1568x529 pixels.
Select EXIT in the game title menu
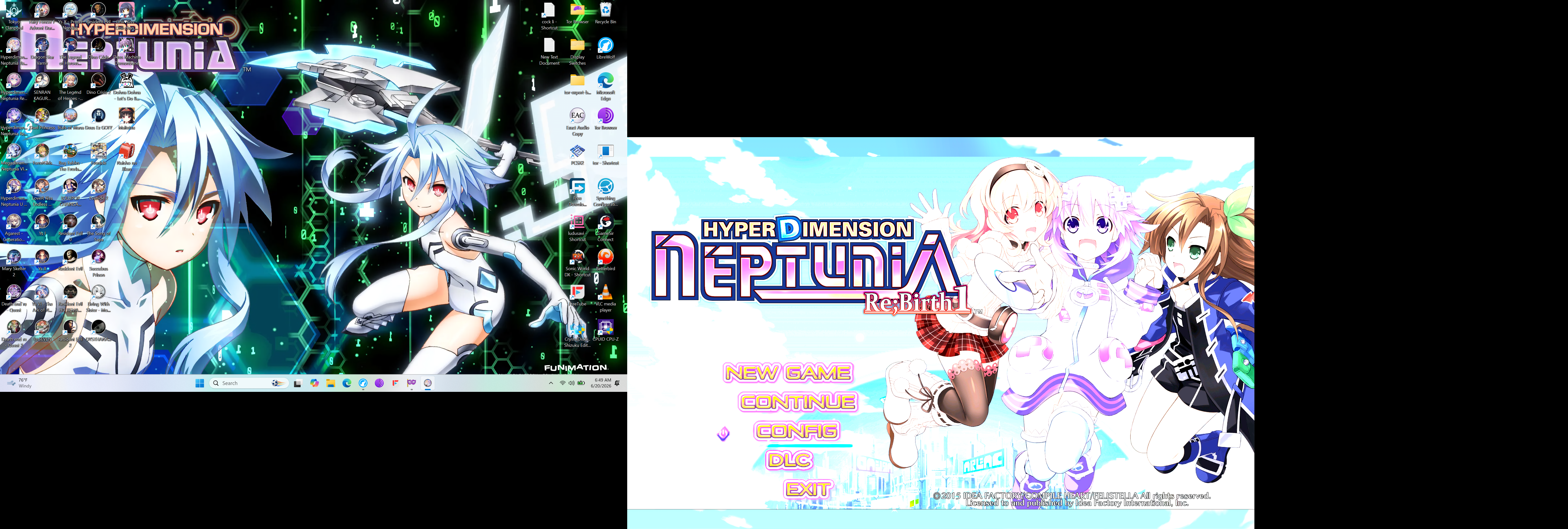coord(808,489)
